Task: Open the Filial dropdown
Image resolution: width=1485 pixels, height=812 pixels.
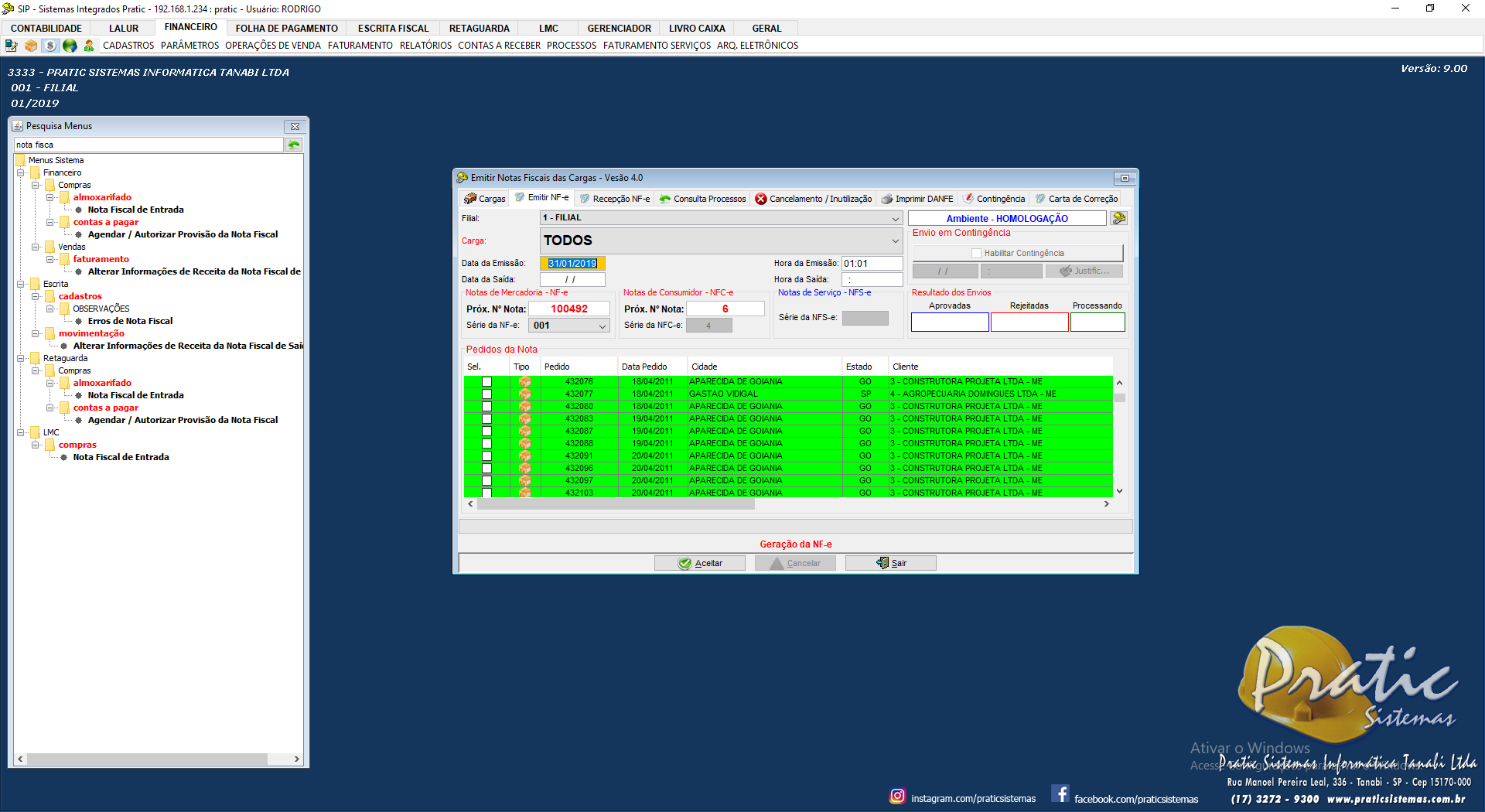Action: [895, 219]
